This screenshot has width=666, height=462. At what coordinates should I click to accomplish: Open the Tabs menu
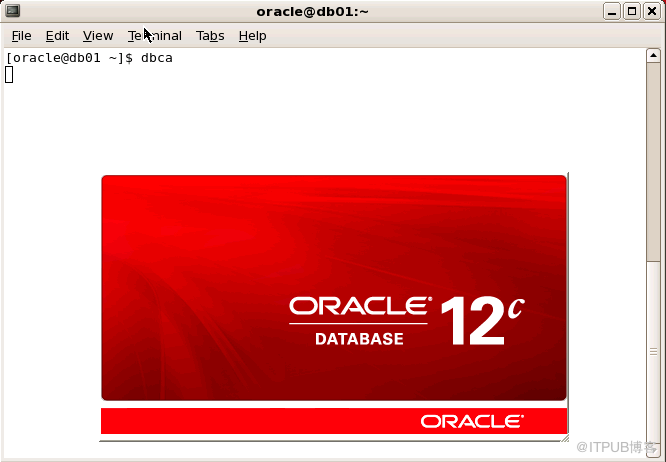[210, 36]
